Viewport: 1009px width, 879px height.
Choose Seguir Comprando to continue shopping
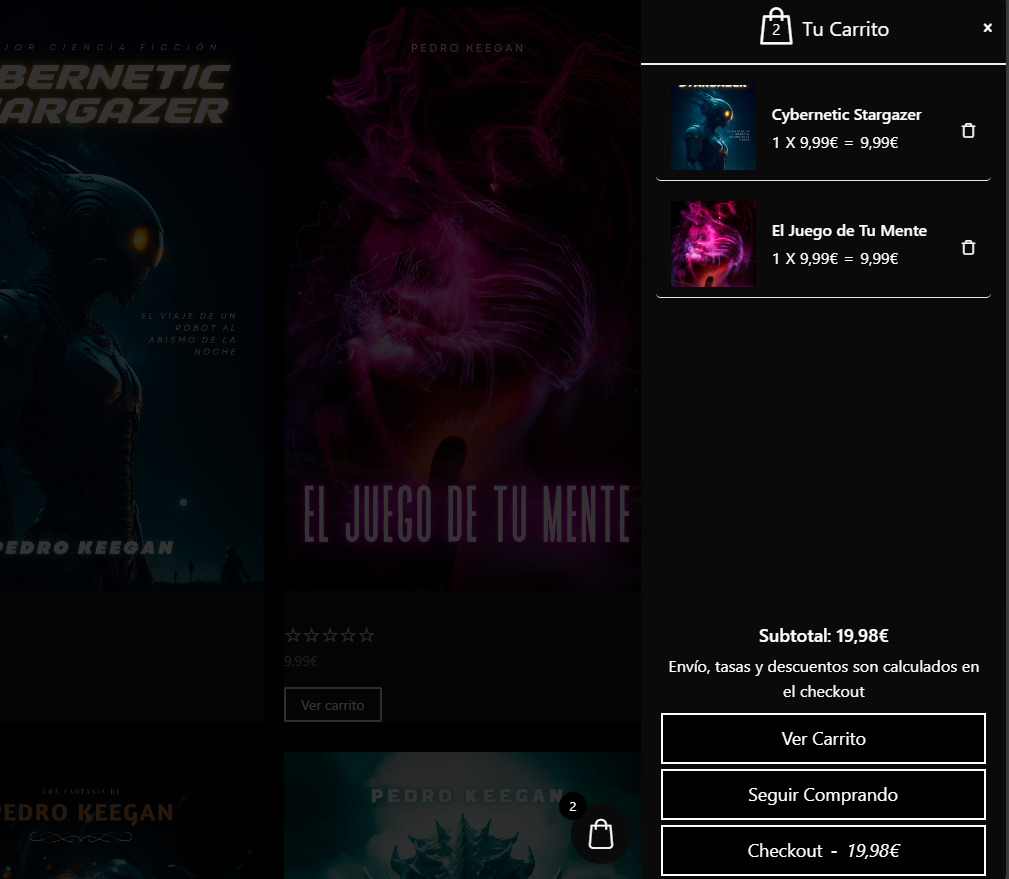tap(823, 795)
